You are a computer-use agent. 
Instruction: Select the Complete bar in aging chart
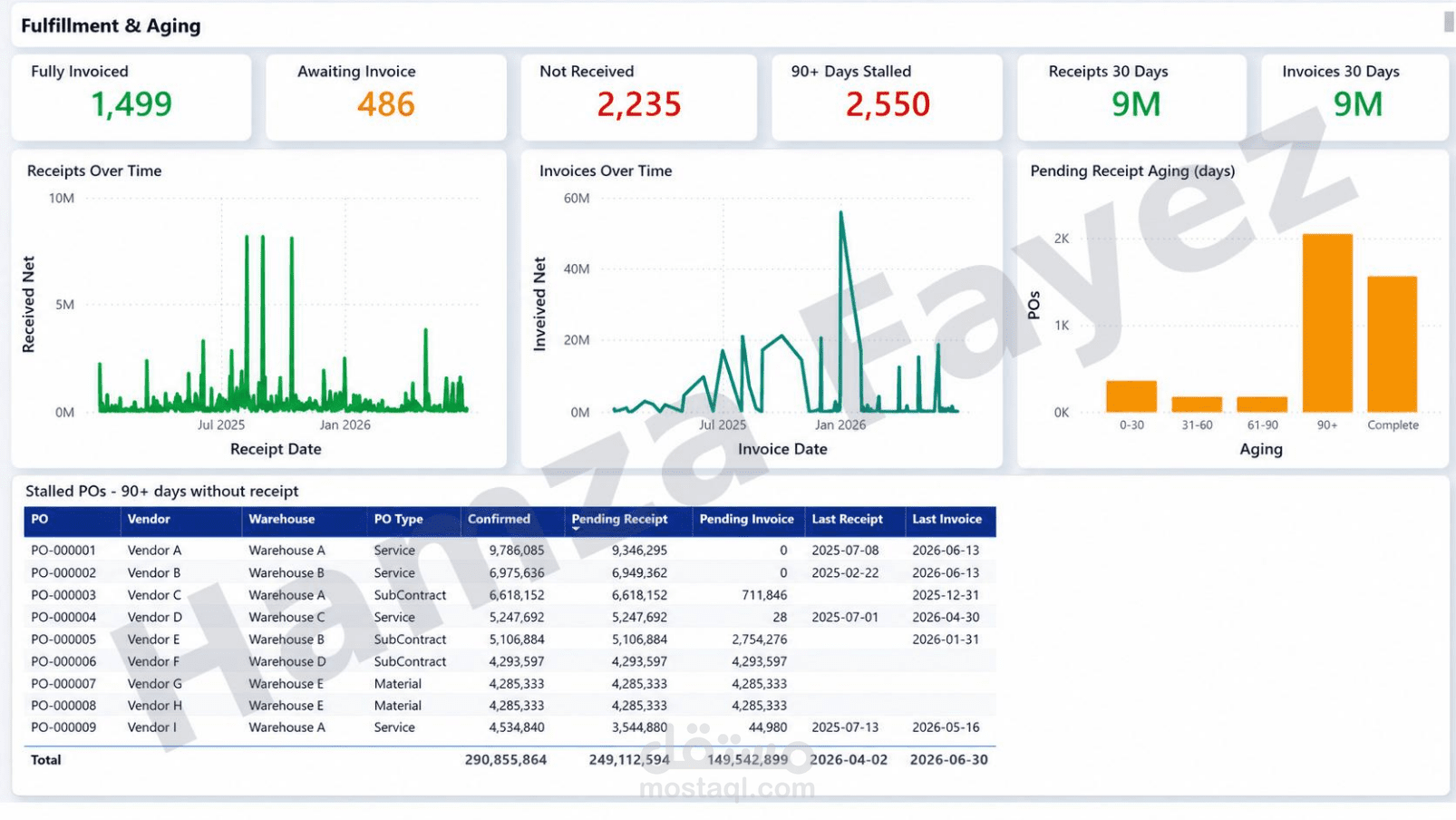[x=1392, y=345]
